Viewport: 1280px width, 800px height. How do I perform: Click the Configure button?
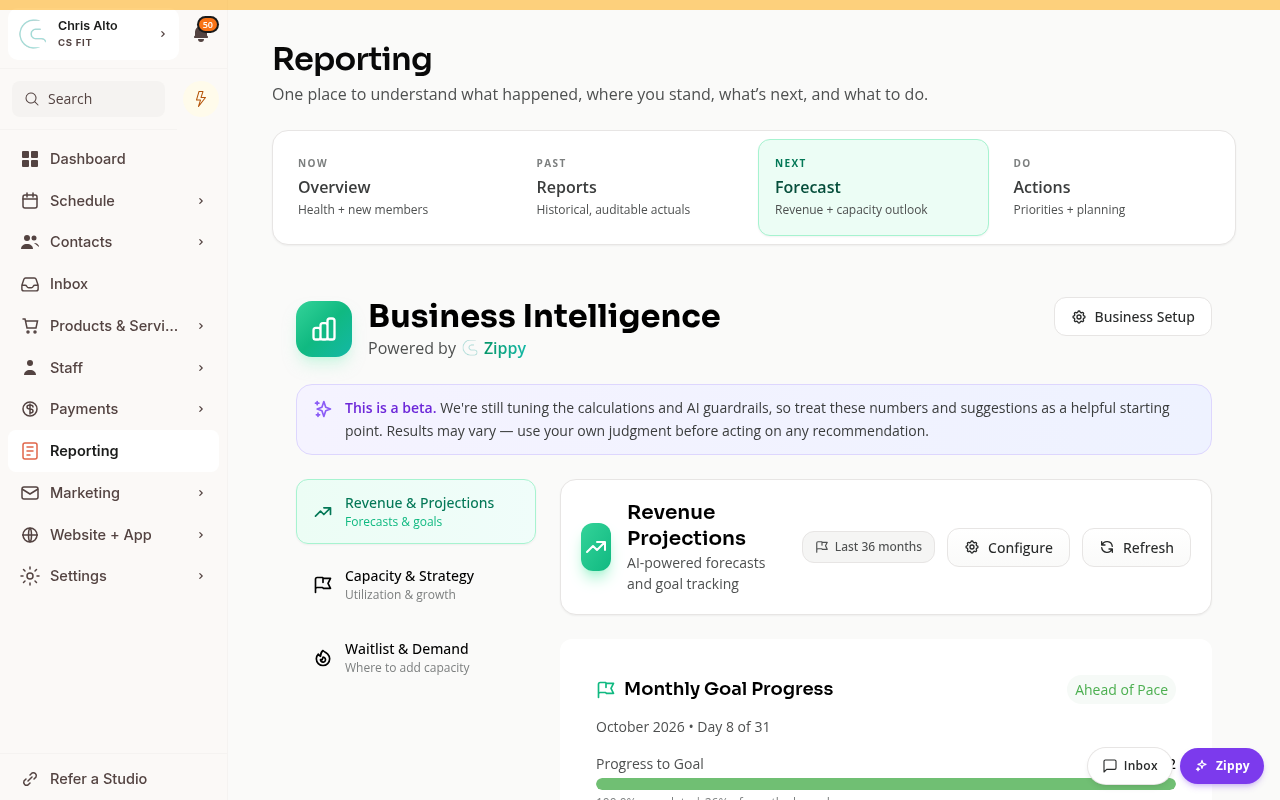1008,548
